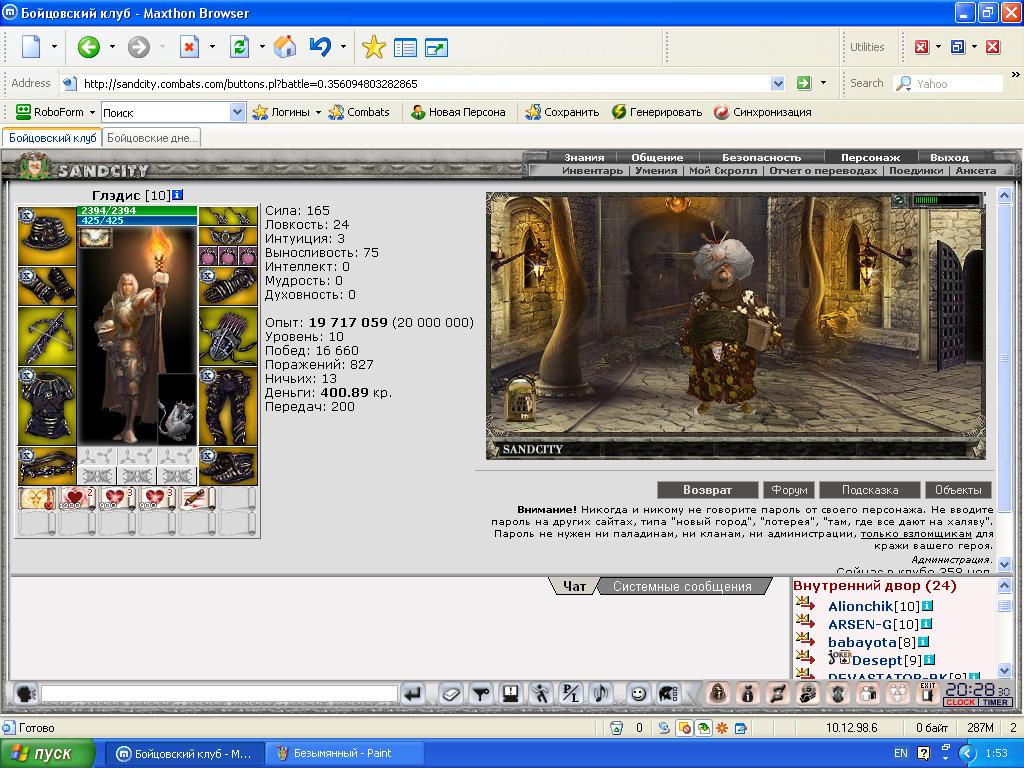The height and width of the screenshot is (768, 1024).
Task: Go to the Home page icon
Action: coord(285,47)
